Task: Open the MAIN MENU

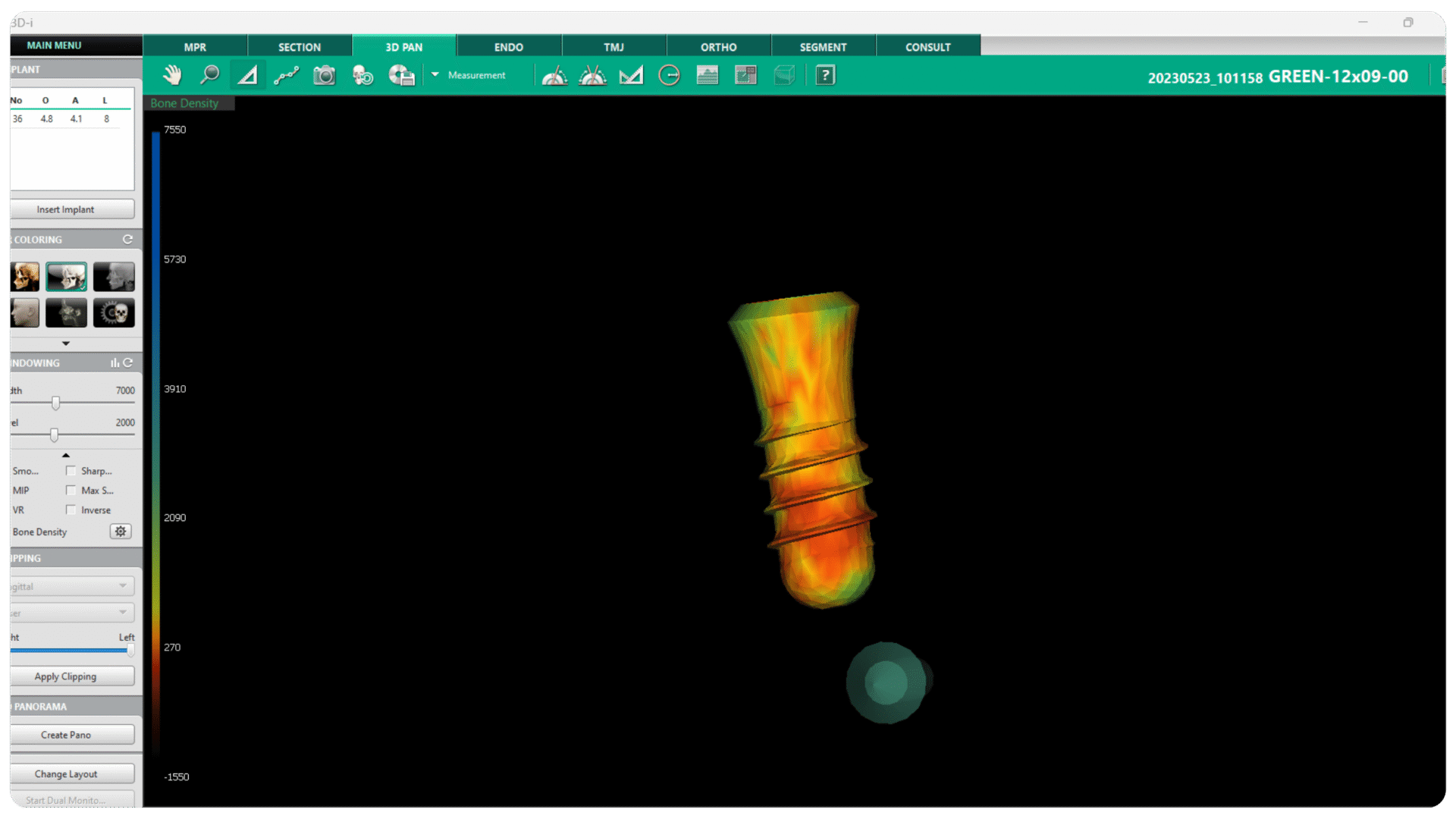Action: tap(76, 45)
